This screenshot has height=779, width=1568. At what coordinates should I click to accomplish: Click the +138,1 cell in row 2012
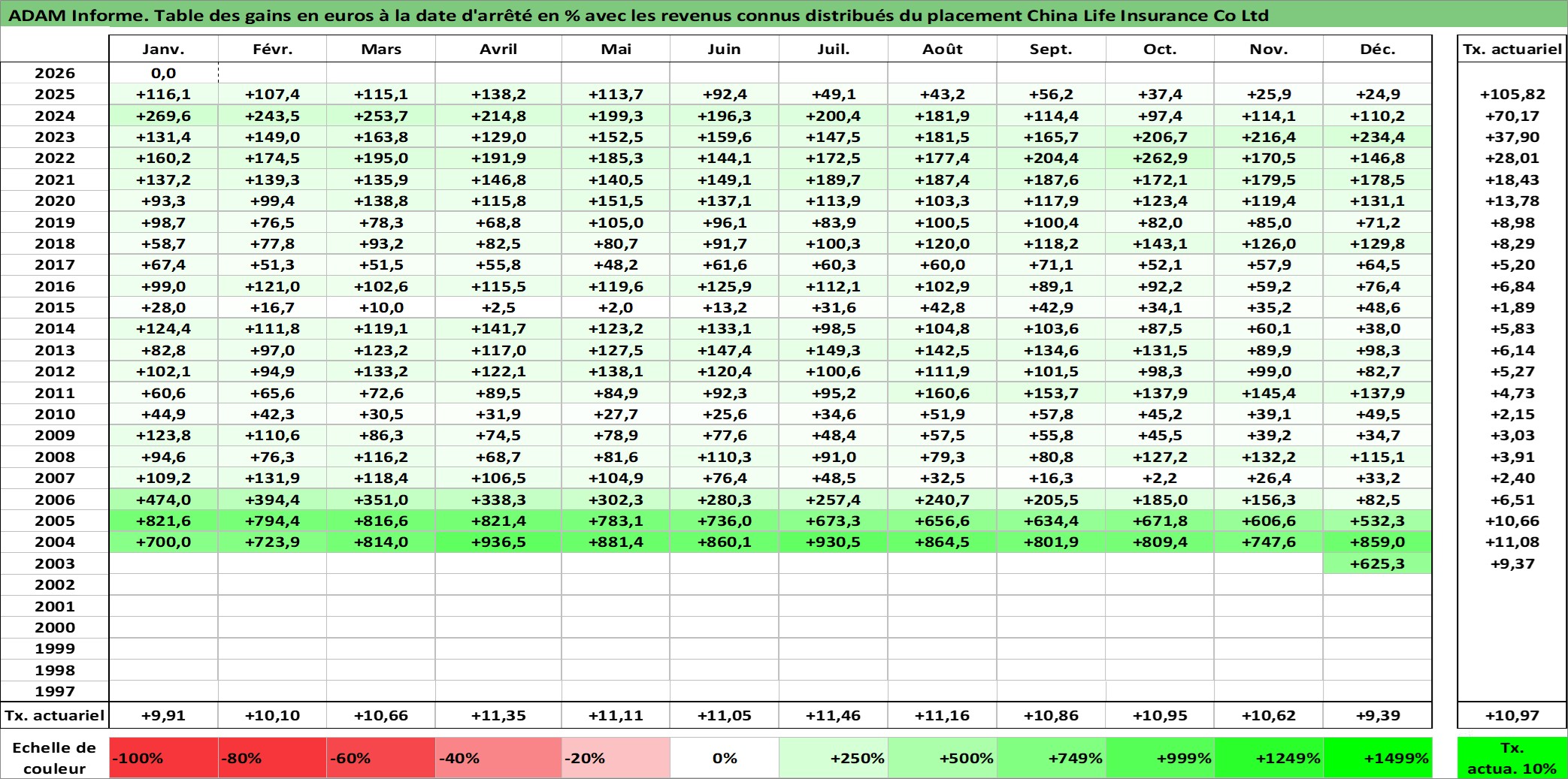tap(616, 371)
